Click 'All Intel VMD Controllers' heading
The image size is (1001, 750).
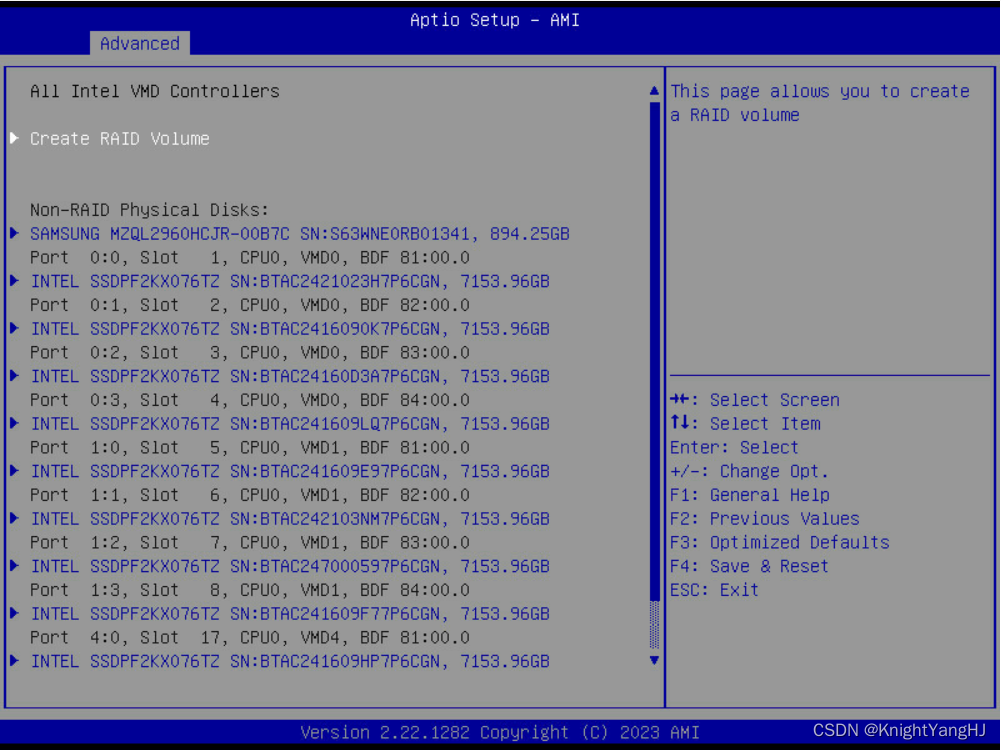[154, 91]
